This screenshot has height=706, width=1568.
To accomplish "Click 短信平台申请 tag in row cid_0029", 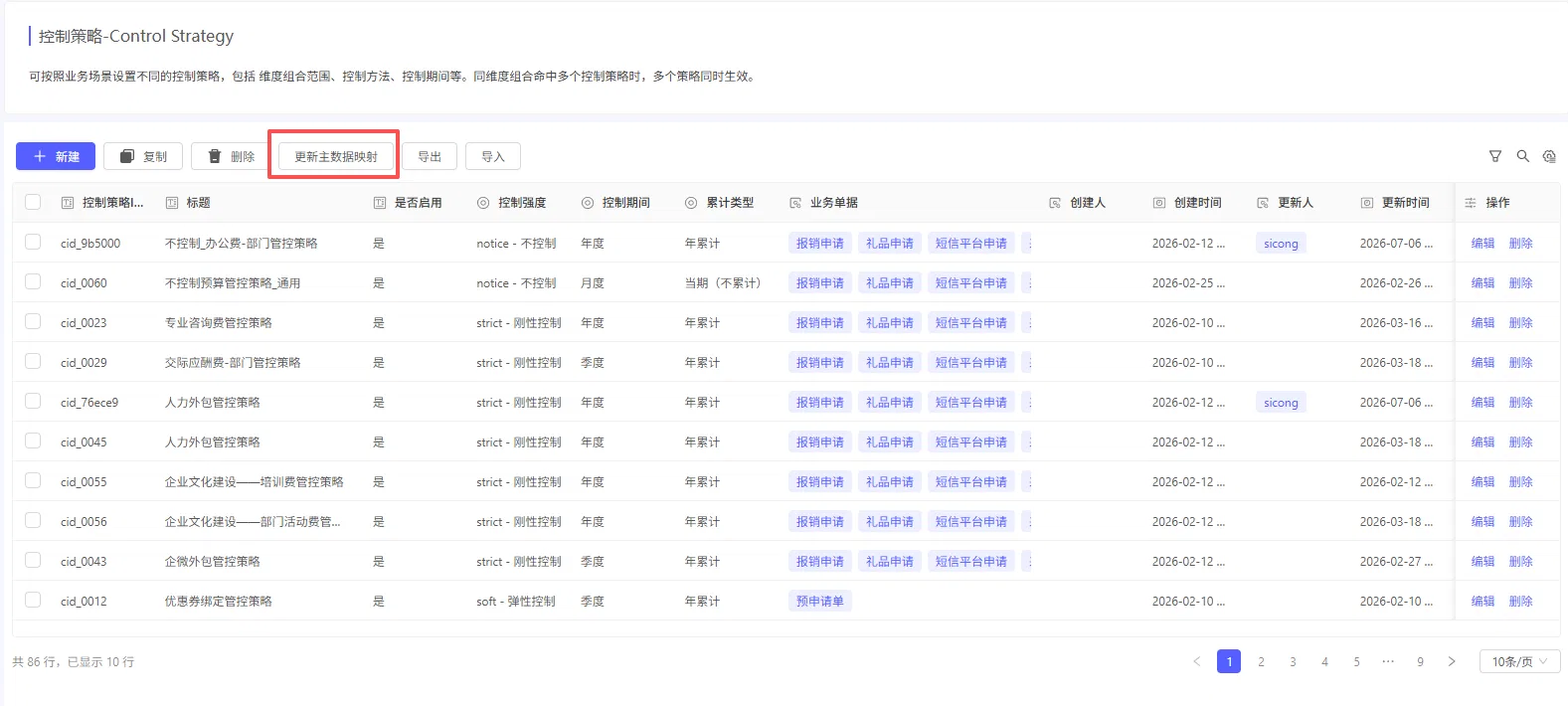I will pos(971,362).
